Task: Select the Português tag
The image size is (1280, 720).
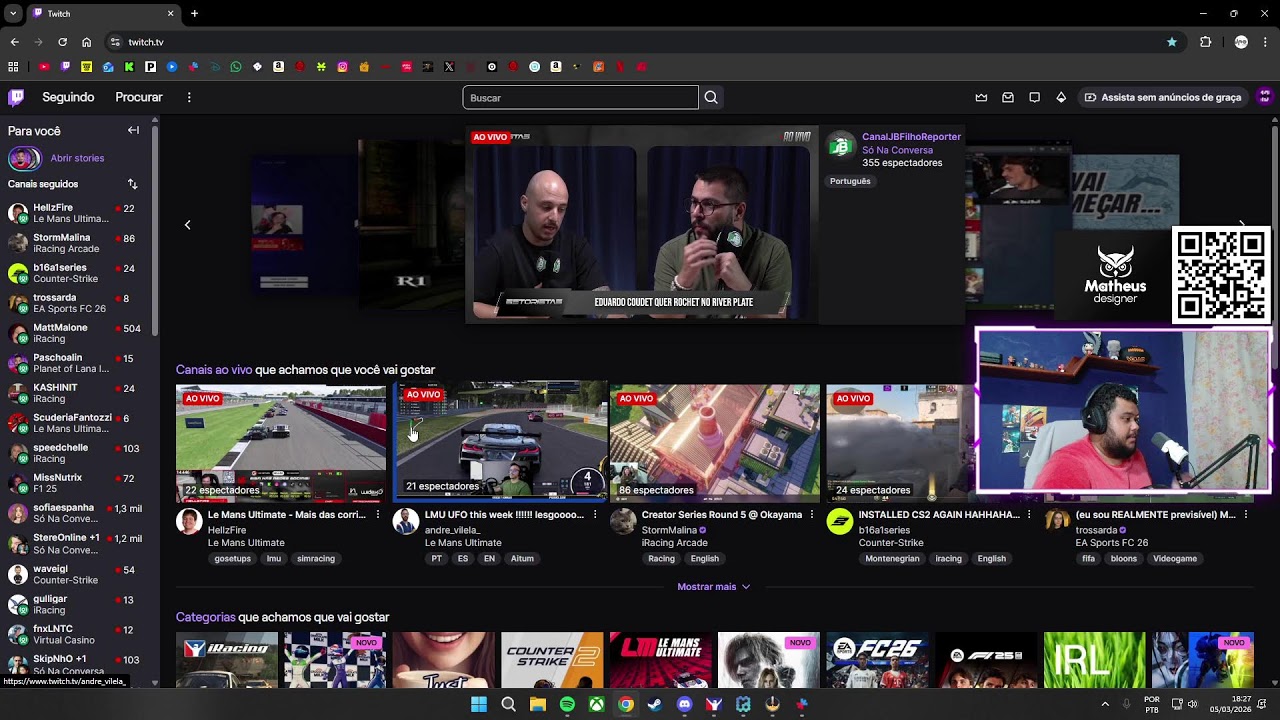Action: coord(850,181)
